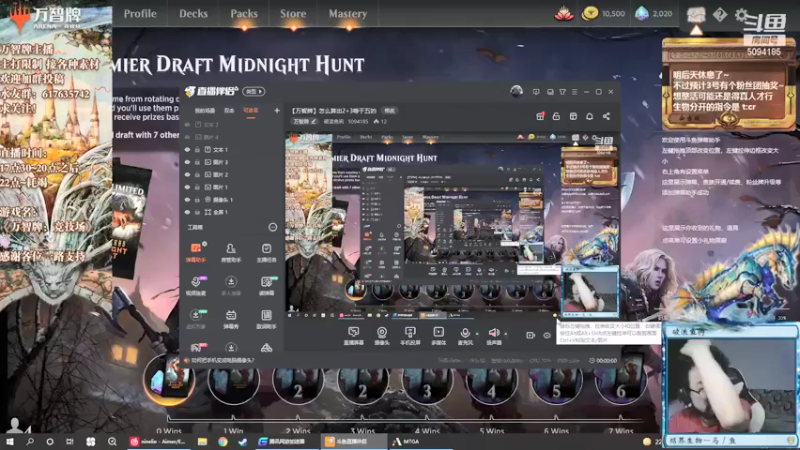Open the MTGA Store tab
The image size is (800, 450).
pyautogui.click(x=293, y=14)
